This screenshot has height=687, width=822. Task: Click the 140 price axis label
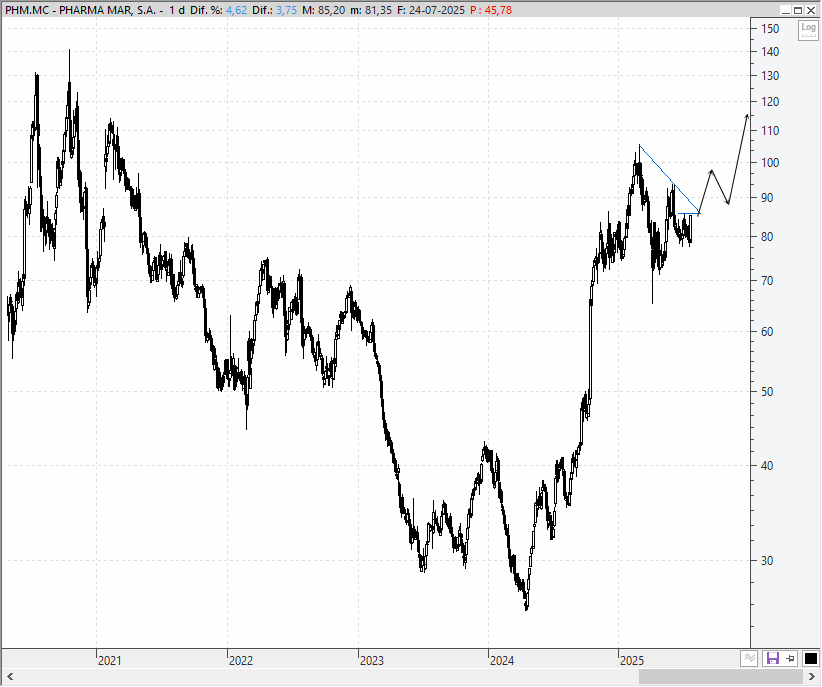[770, 51]
